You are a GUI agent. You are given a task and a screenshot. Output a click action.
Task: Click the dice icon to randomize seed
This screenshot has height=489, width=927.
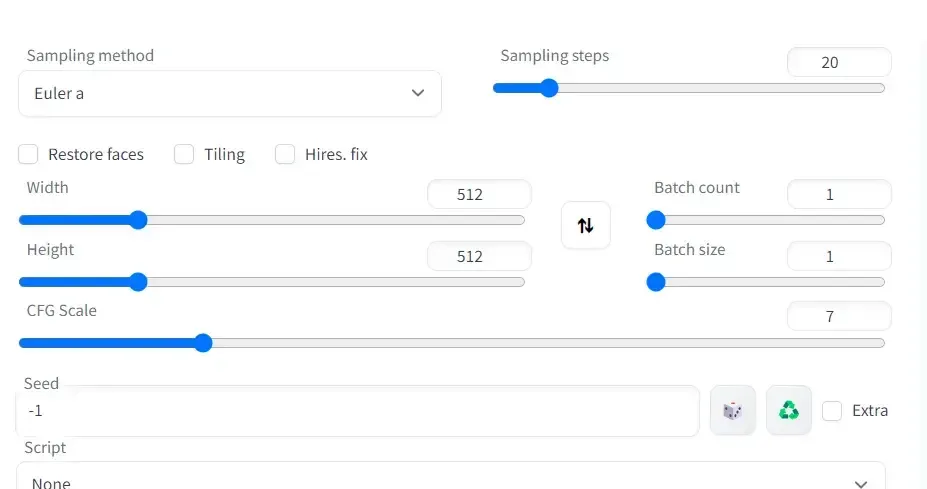pos(732,410)
